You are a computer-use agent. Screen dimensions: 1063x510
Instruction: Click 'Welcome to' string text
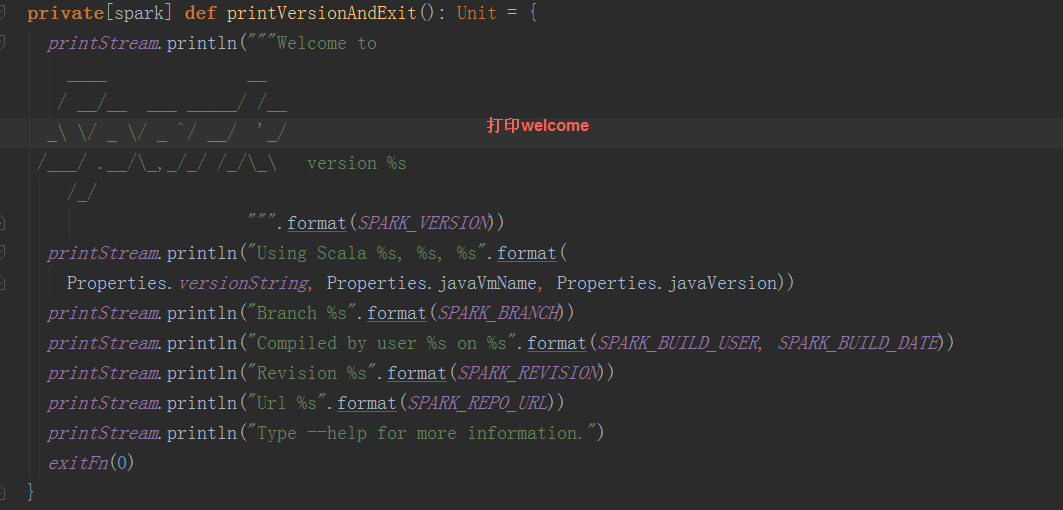tap(327, 43)
